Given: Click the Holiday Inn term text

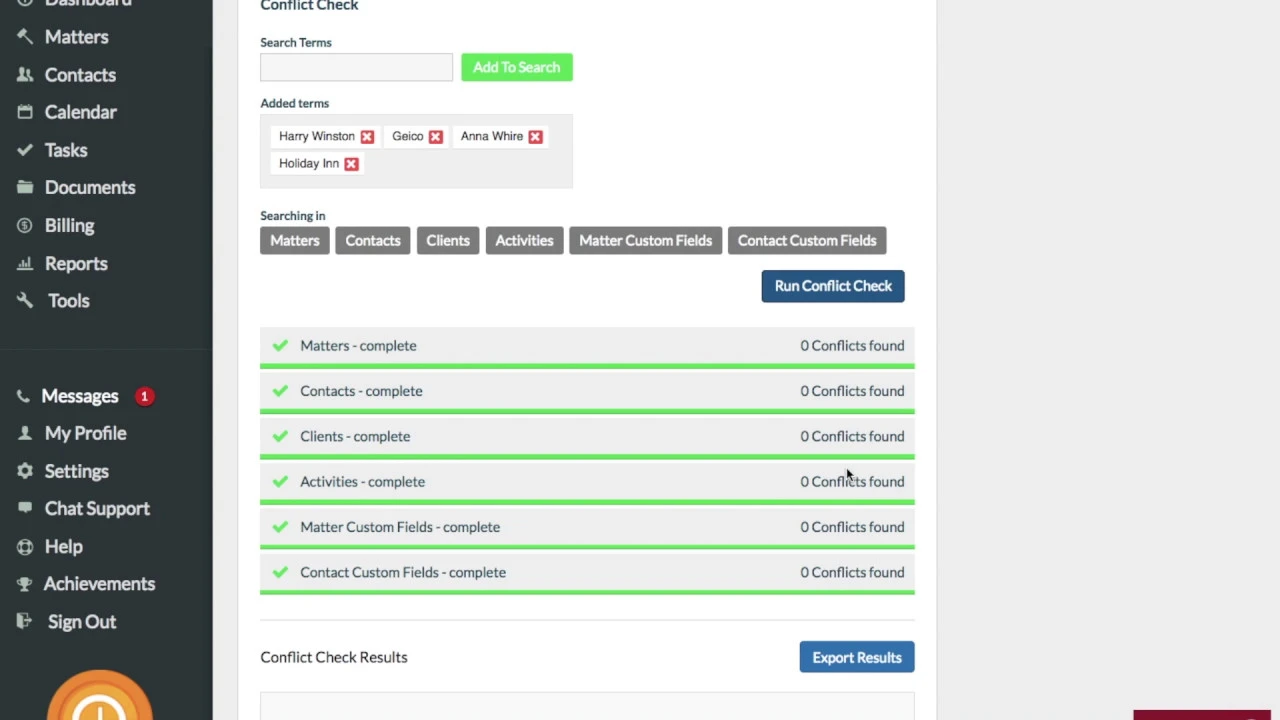Looking at the screenshot, I should coord(309,163).
